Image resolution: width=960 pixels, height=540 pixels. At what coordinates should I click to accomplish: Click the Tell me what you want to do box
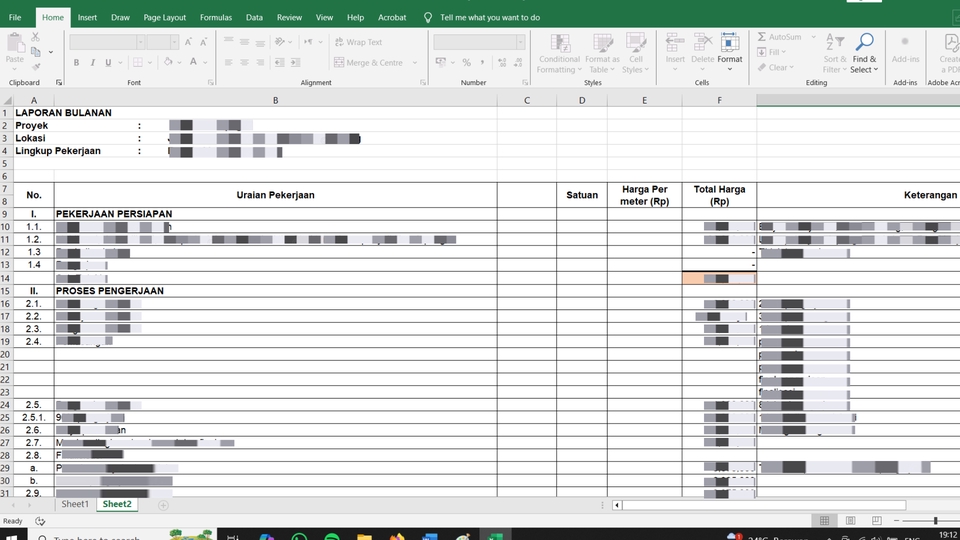point(488,17)
